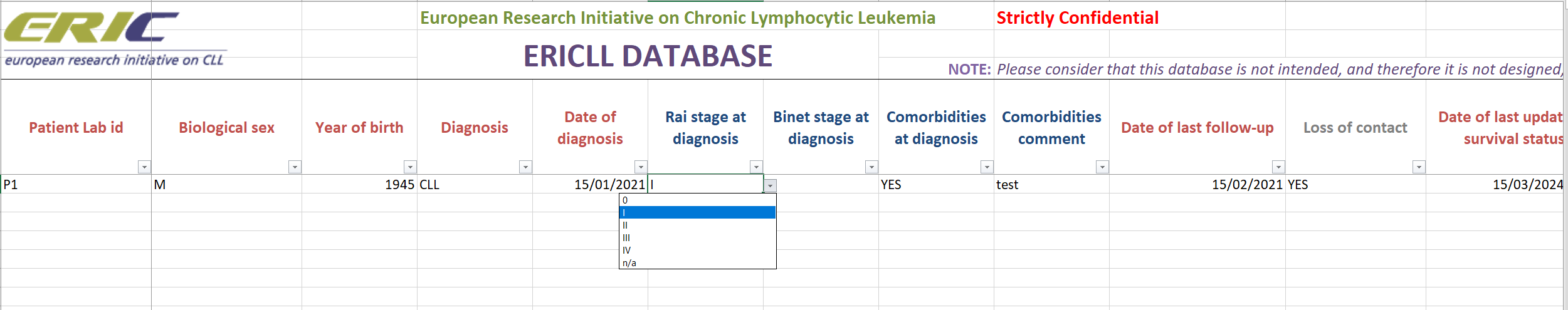Expand the Year of birth filter

[410, 167]
